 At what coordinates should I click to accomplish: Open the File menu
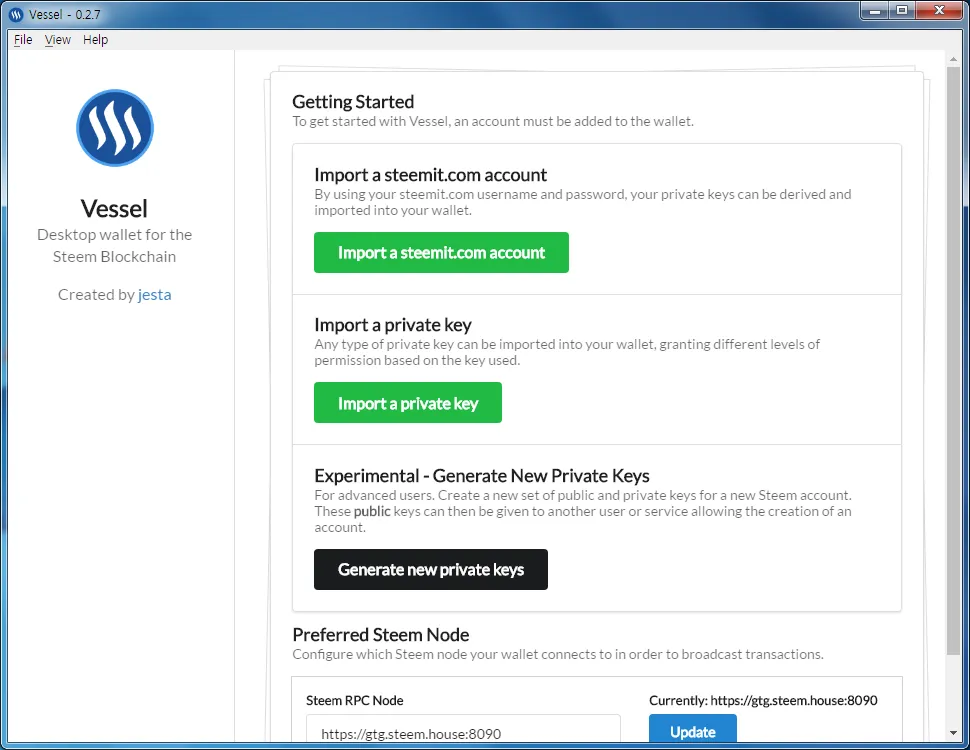pyautogui.click(x=23, y=40)
